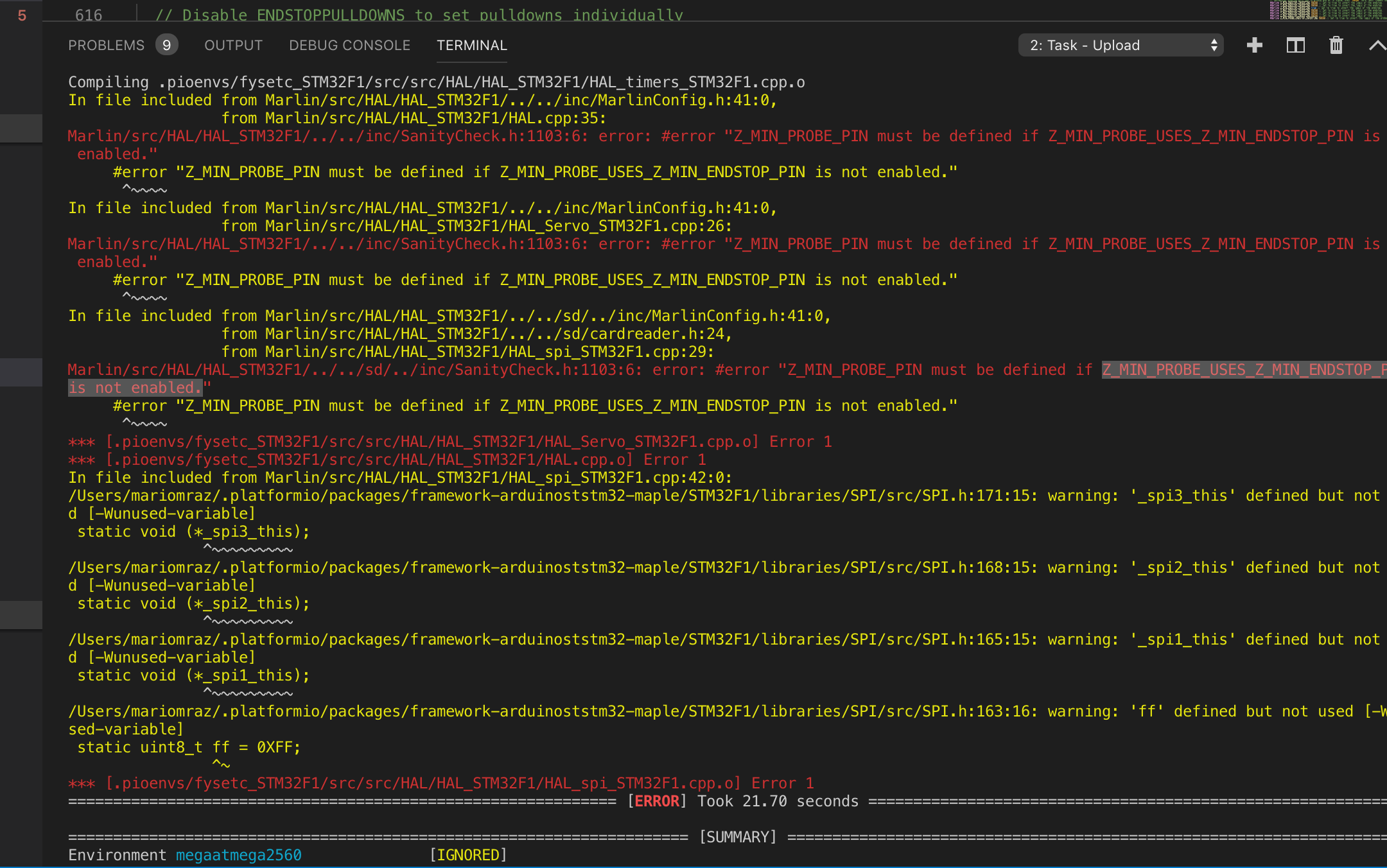1387x868 pixels.
Task: Open the DEBUG CONSOLE tab
Action: [349, 45]
